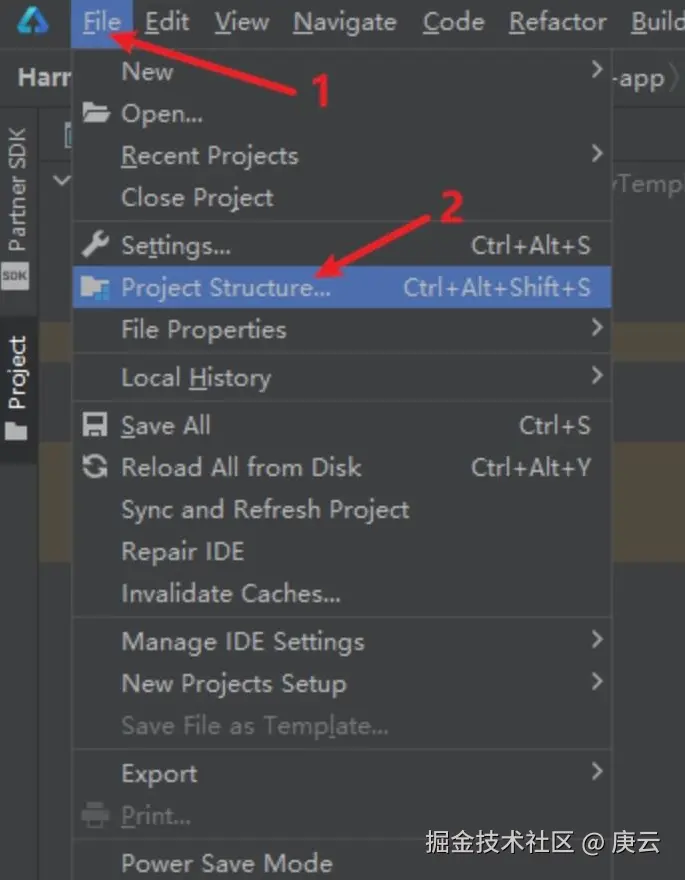The height and width of the screenshot is (880, 685).
Task: Click the Open folder icon
Action: pyautogui.click(x=95, y=113)
